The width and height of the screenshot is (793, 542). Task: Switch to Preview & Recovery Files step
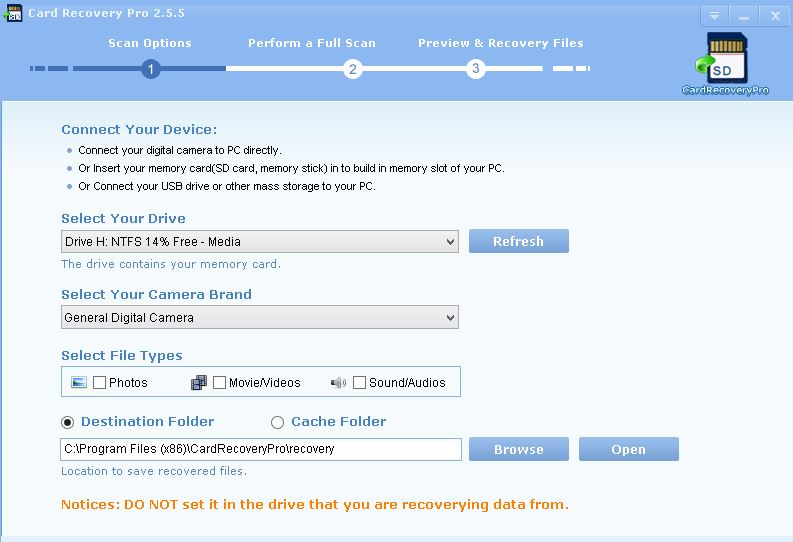pos(501,43)
